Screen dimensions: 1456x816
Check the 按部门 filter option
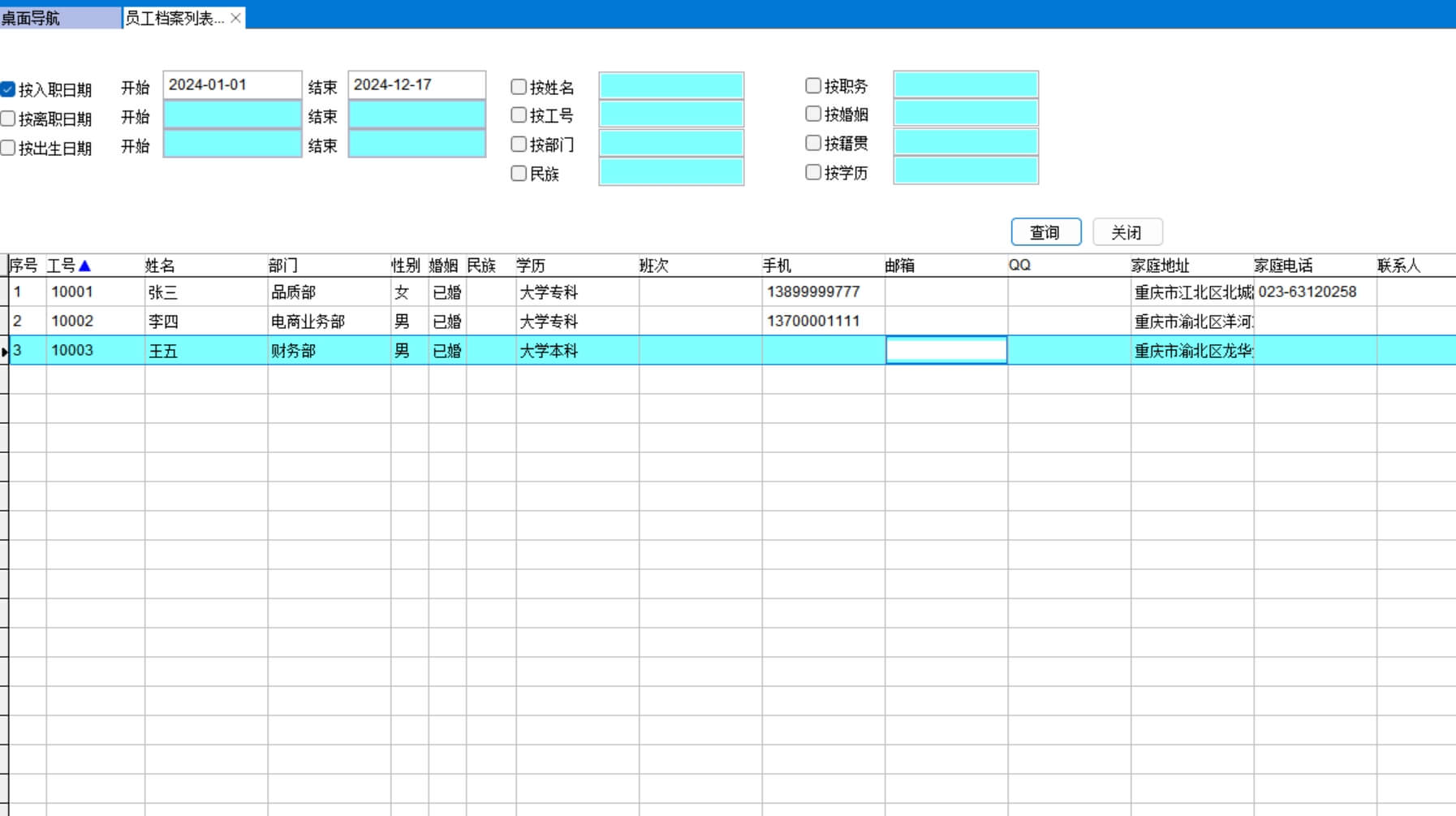pos(519,145)
